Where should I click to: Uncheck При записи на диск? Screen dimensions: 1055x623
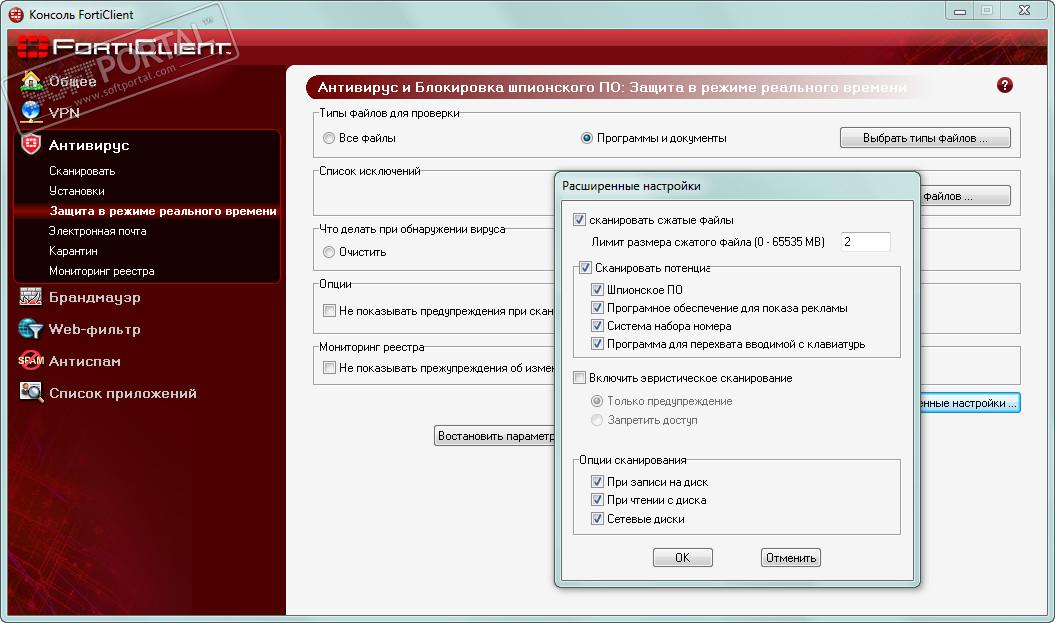click(x=597, y=482)
